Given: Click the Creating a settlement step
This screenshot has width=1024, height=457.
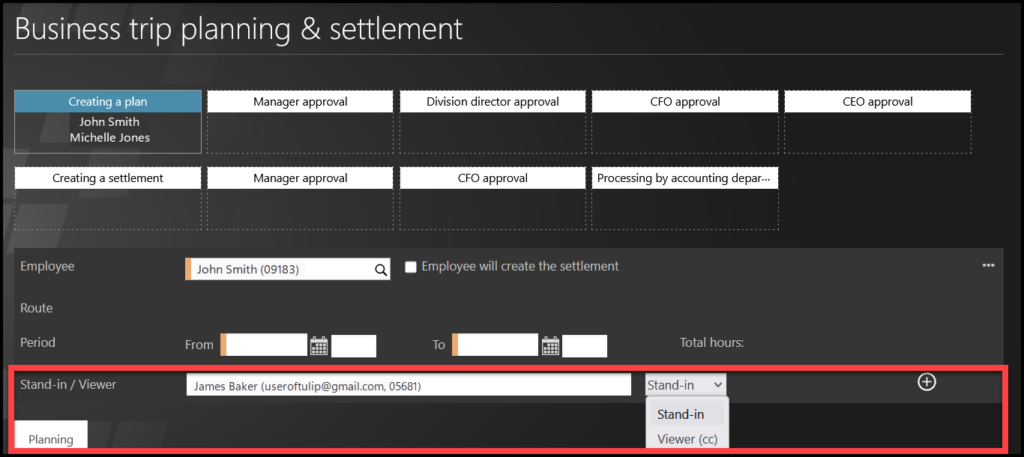Looking at the screenshot, I should (x=108, y=178).
